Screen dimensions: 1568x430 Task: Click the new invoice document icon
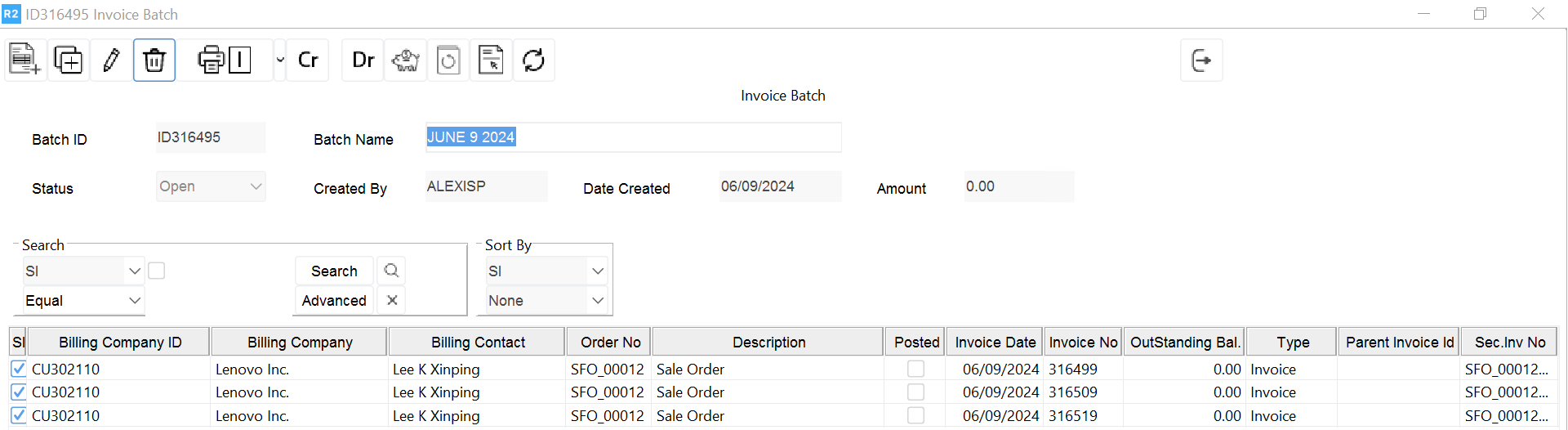pos(24,60)
